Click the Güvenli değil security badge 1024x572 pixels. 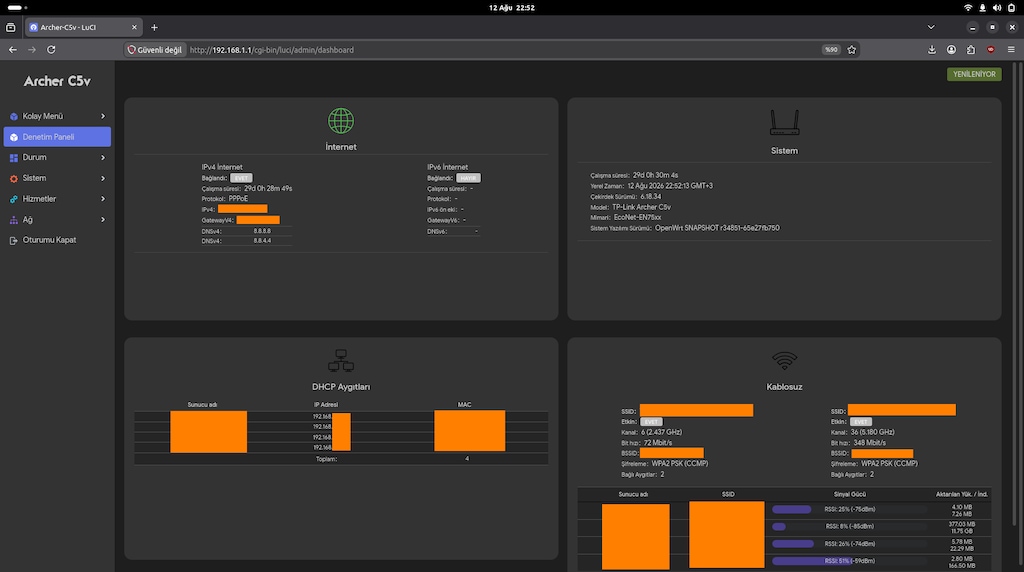[155, 50]
